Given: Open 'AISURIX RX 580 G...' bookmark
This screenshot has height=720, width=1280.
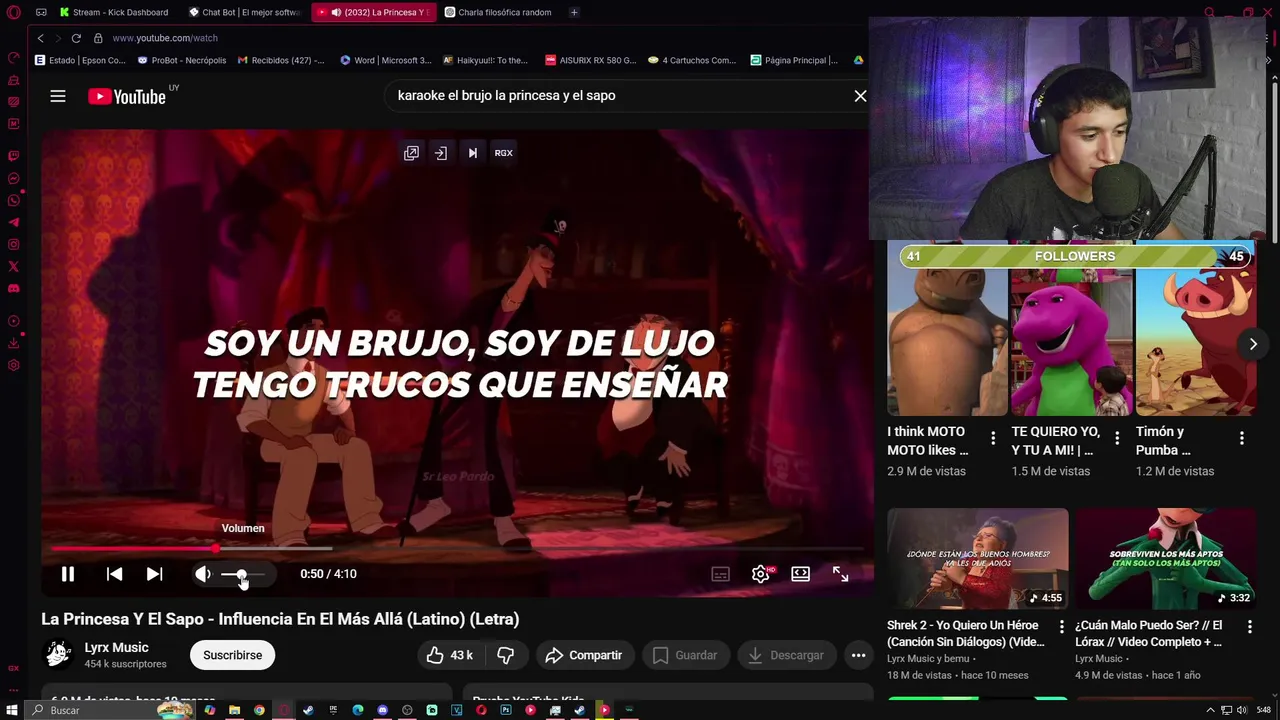Looking at the screenshot, I should click(x=590, y=60).
